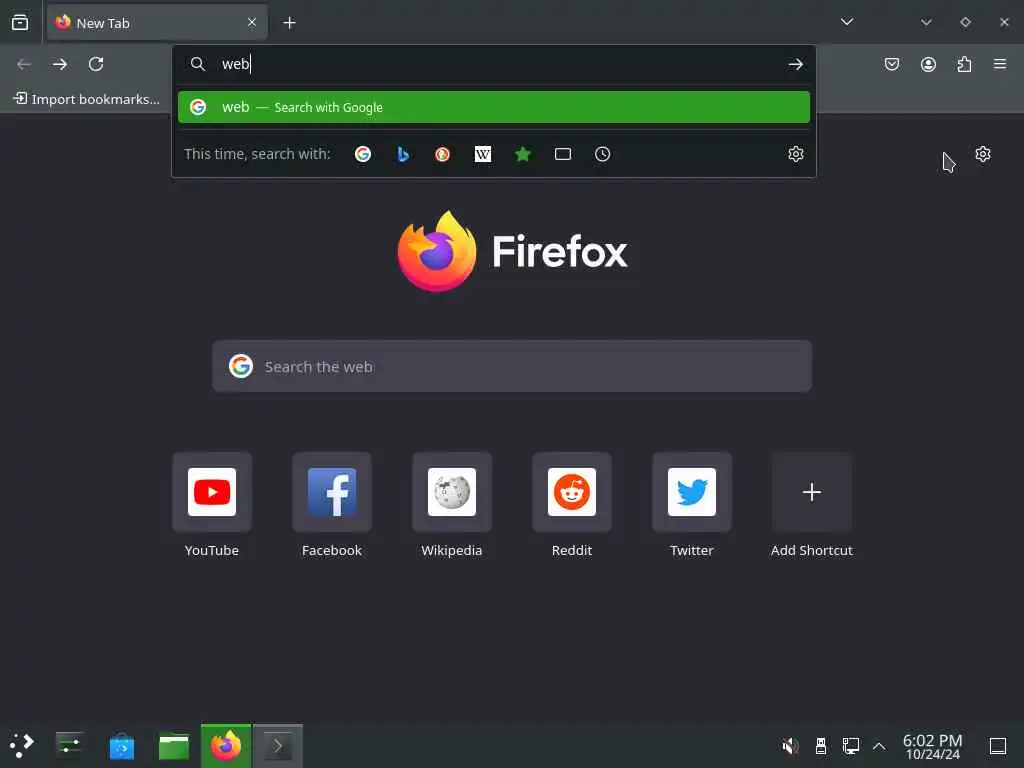Screen dimensions: 1024x768
Task: Go back one page
Action: 24,64
